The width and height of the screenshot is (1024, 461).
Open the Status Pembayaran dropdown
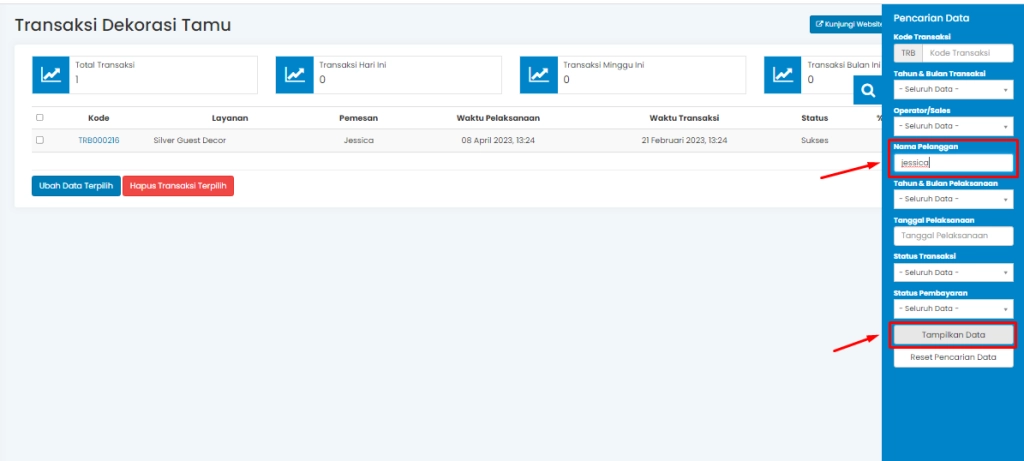[x=952, y=308]
